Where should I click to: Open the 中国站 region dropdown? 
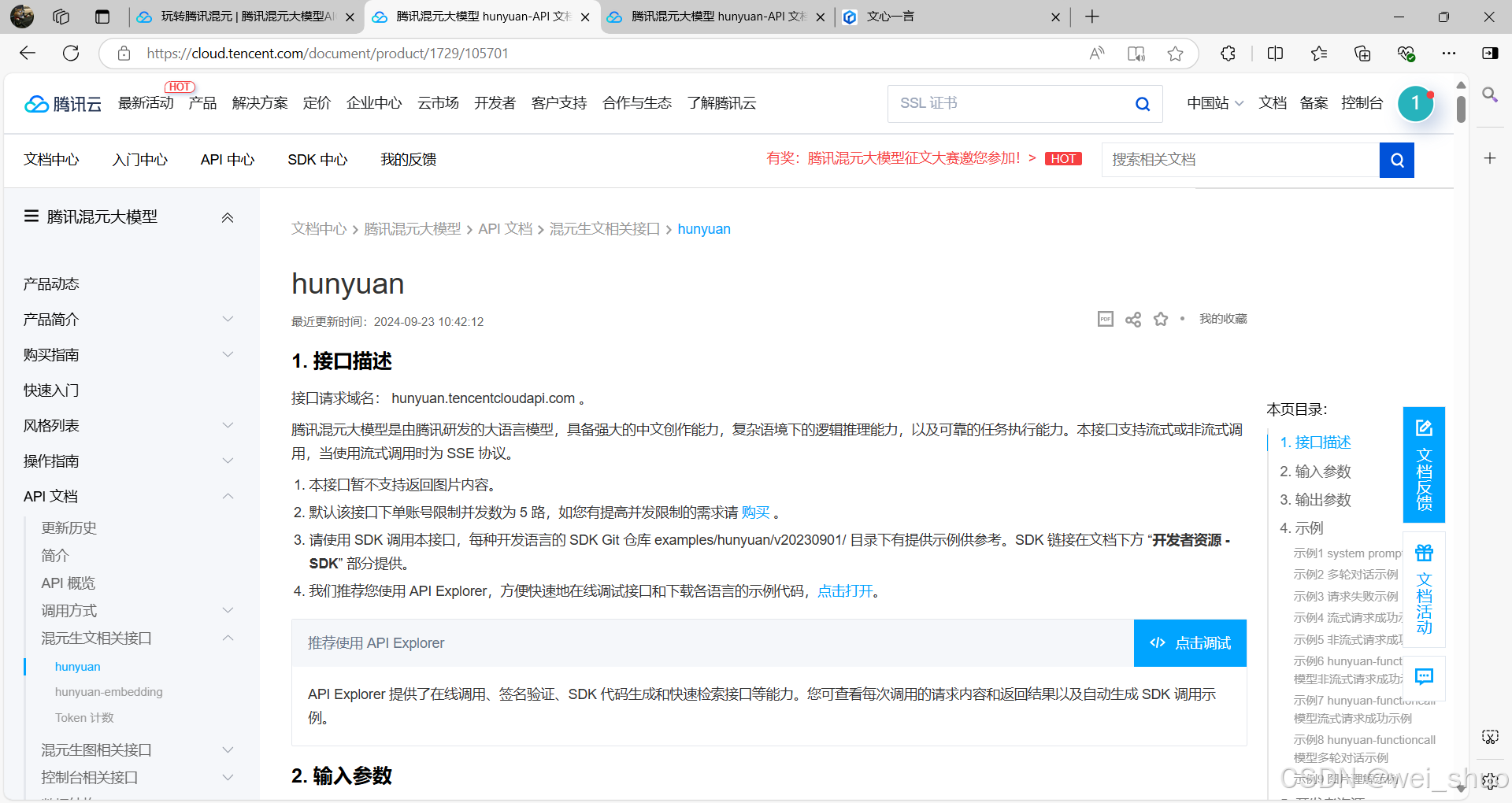(x=1214, y=103)
